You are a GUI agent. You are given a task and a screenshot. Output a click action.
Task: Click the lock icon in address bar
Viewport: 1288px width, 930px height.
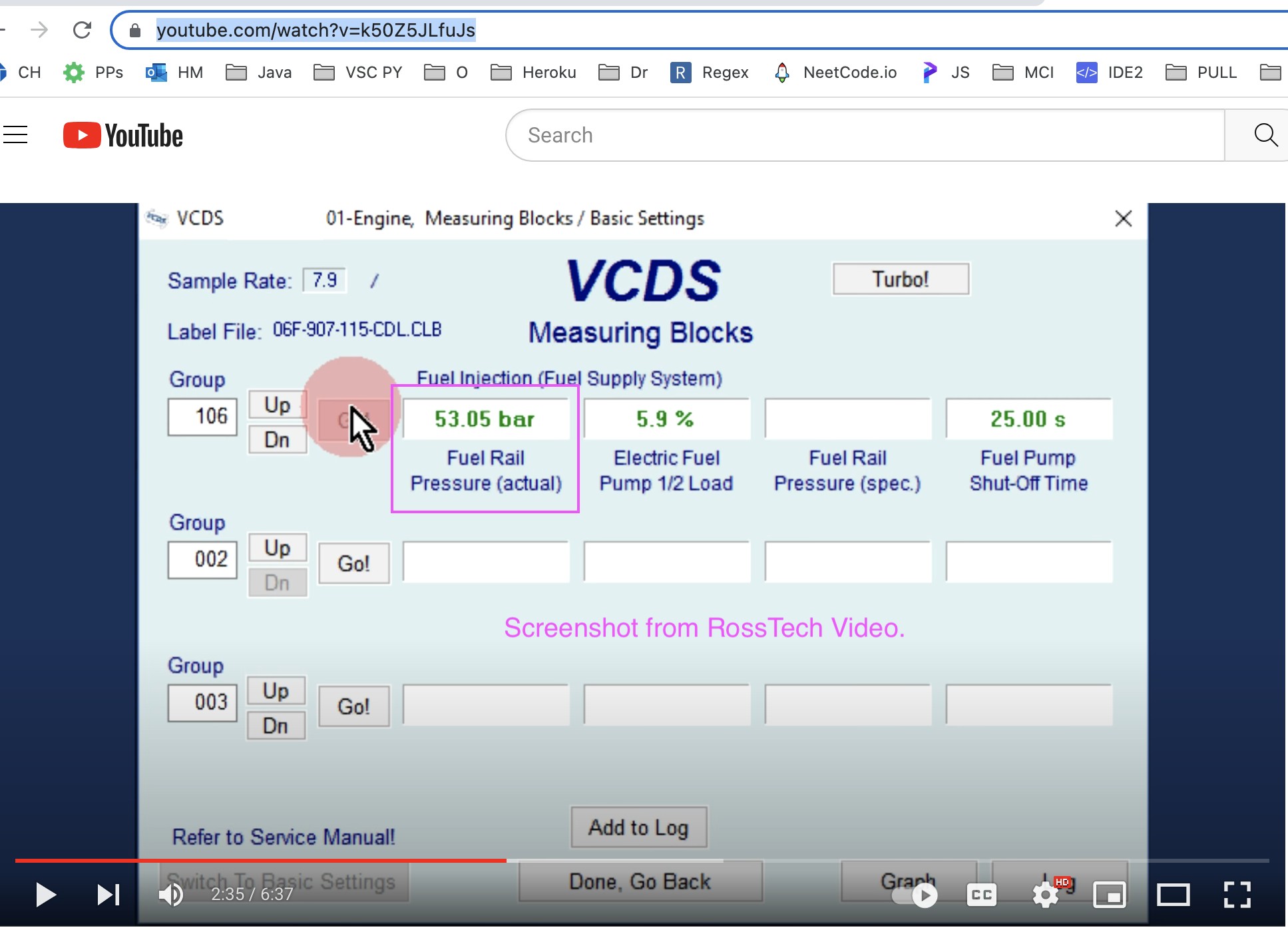point(135,31)
